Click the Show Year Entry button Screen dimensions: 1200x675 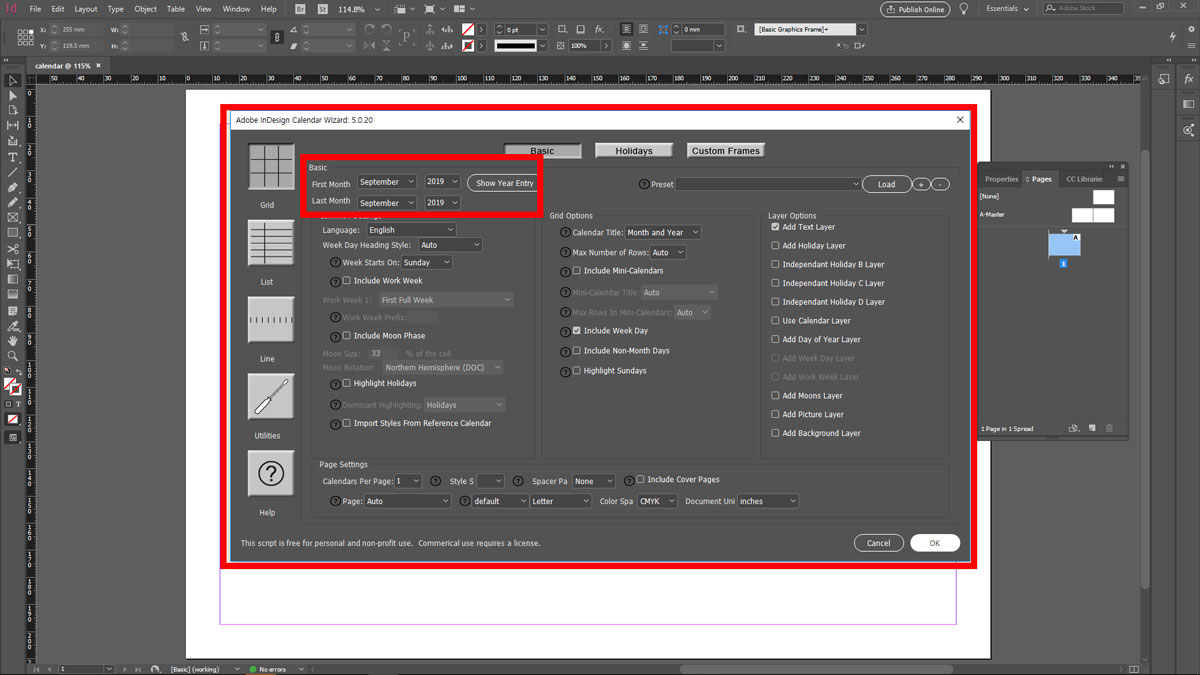pyautogui.click(x=505, y=183)
